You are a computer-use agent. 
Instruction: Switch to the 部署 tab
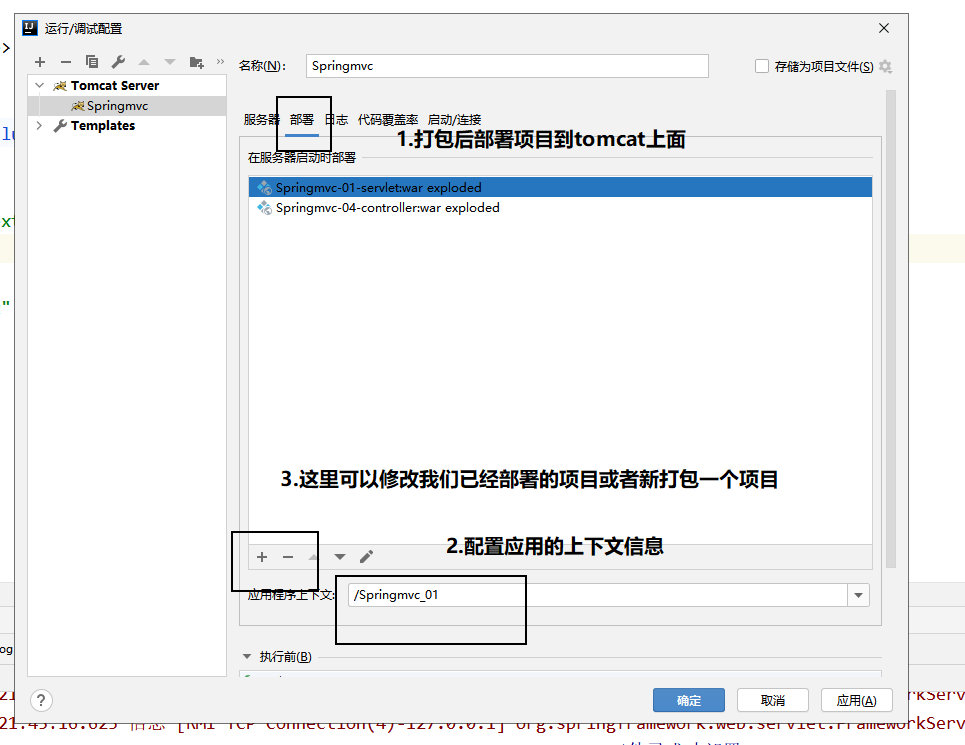tap(302, 119)
